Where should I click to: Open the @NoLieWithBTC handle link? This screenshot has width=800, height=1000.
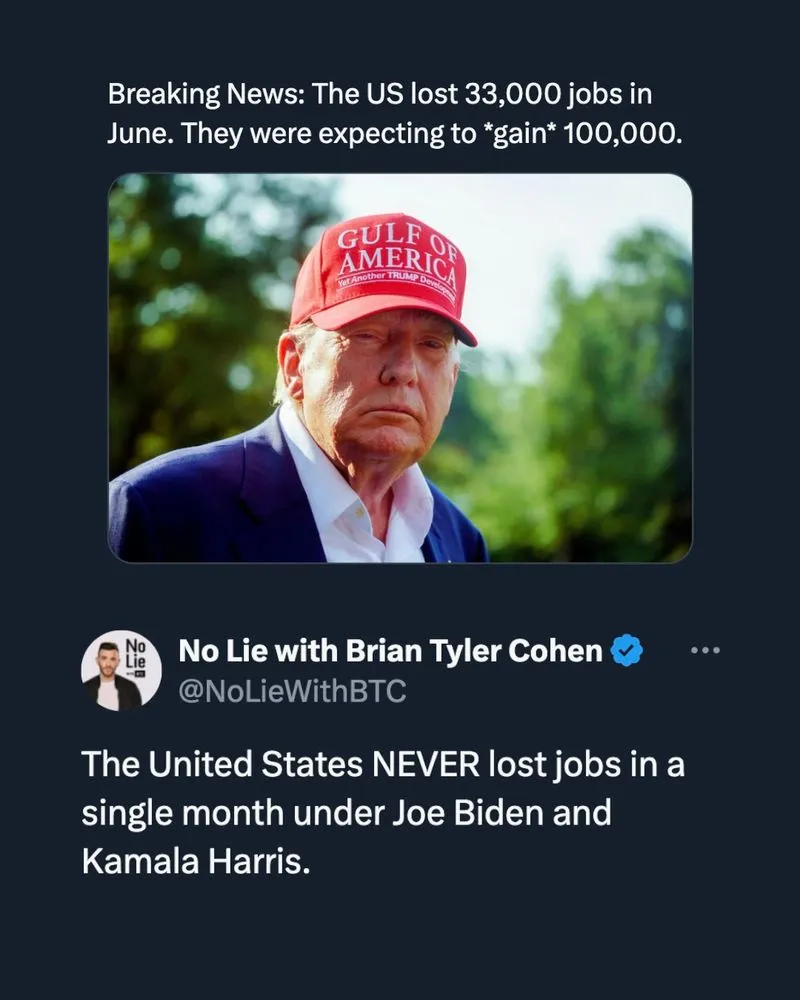[292, 690]
